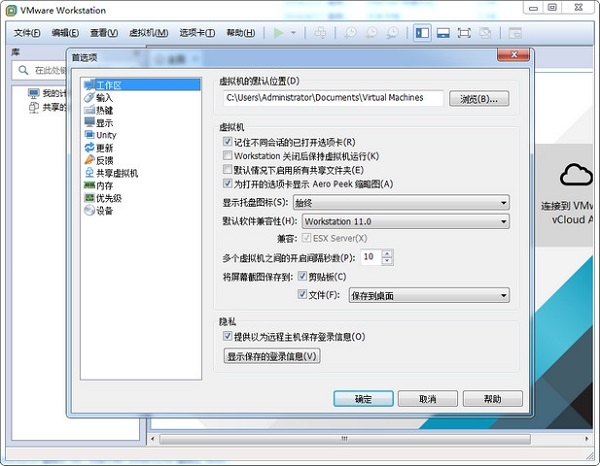Open the Workstation 11.0 compatibility dropdown
This screenshot has width=600, height=466.
point(406,221)
